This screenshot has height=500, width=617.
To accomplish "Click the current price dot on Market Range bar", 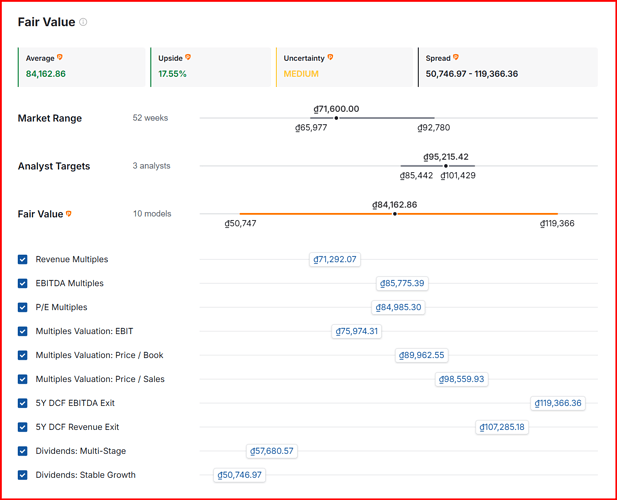I will pyautogui.click(x=336, y=118).
